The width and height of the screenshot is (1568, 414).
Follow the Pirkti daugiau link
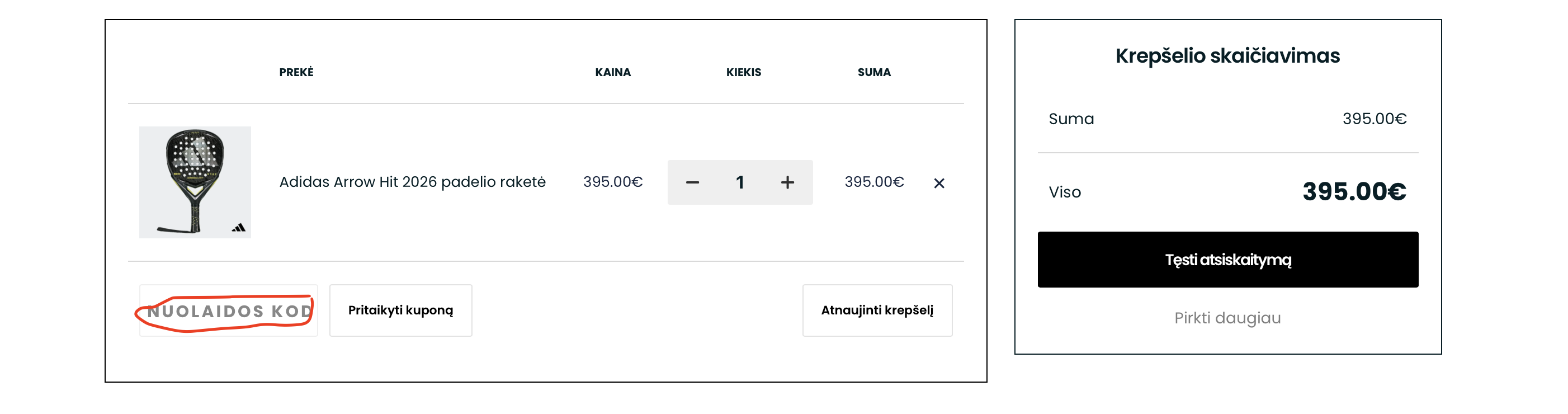pos(1227,318)
